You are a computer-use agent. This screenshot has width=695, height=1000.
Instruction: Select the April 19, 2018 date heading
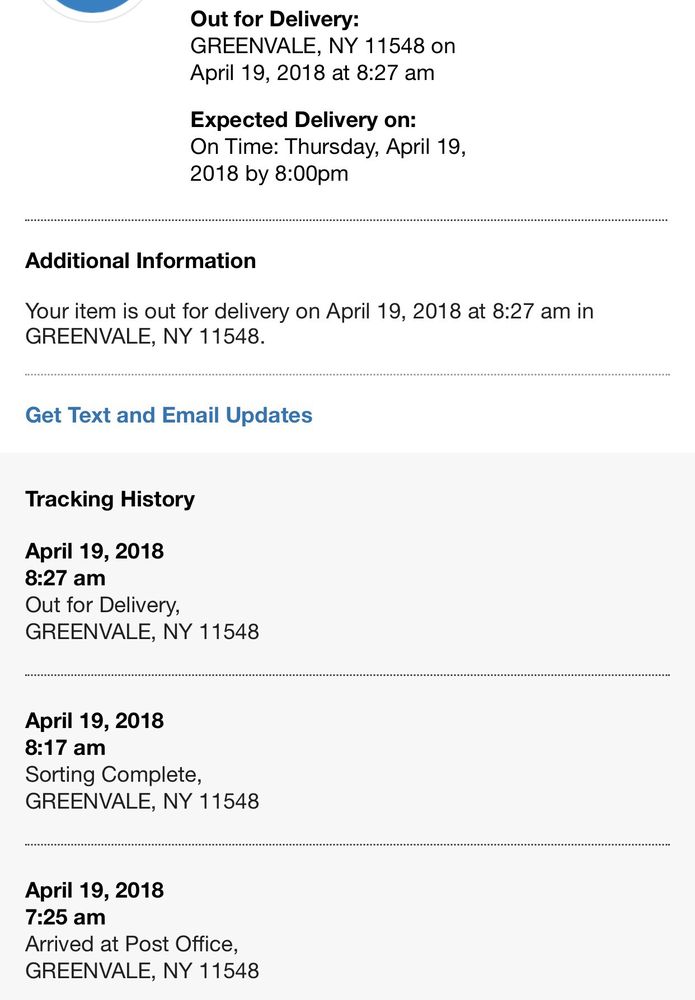pos(95,550)
